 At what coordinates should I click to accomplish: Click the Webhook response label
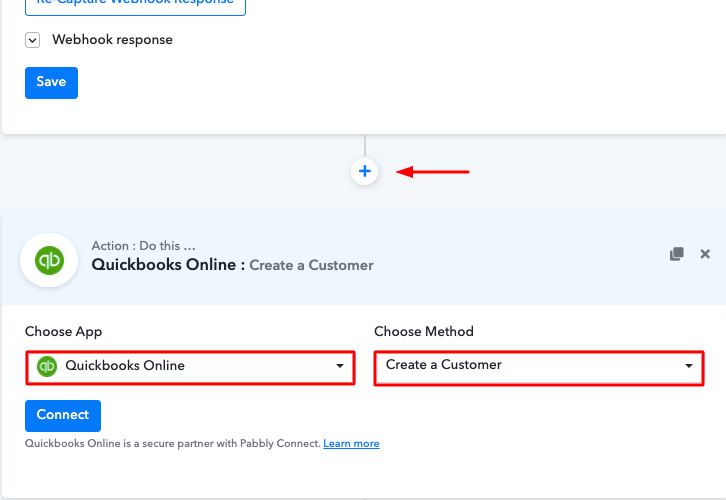(113, 40)
